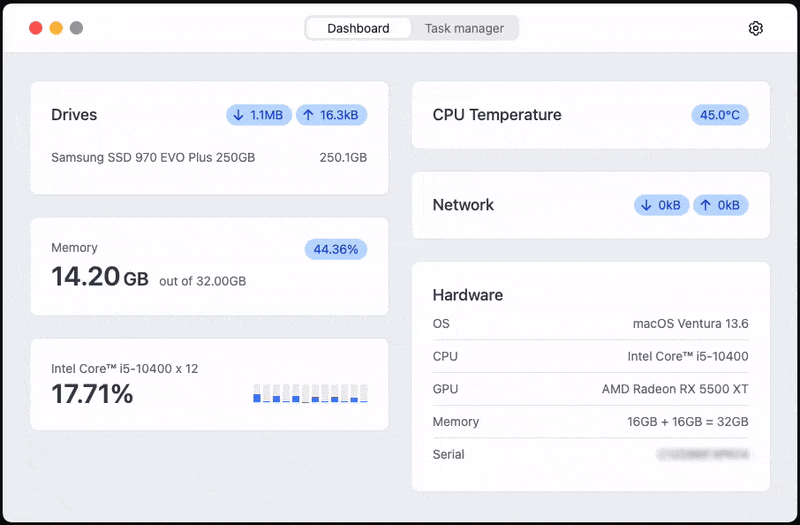800x525 pixels.
Task: Click the Network card title
Action: coord(463,205)
